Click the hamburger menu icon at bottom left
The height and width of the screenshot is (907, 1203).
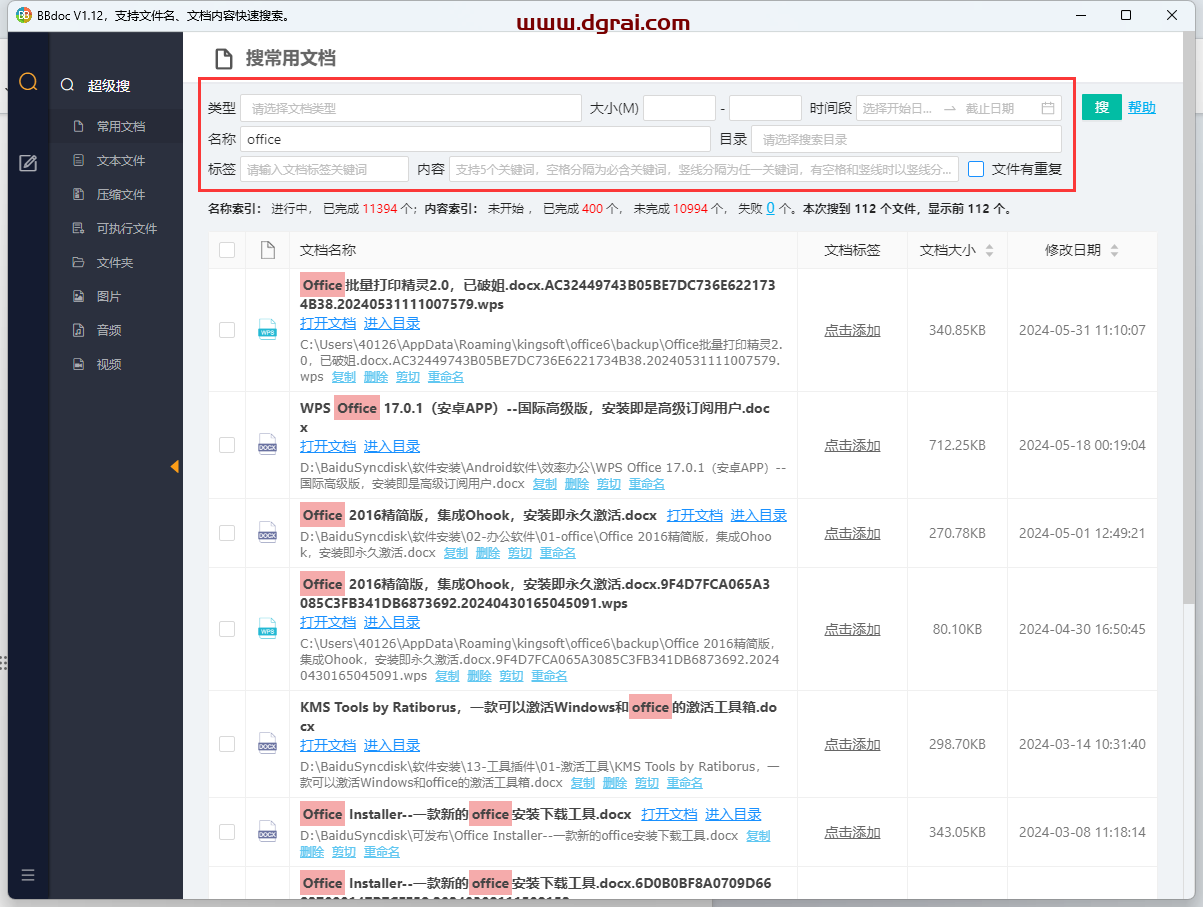(x=28, y=875)
